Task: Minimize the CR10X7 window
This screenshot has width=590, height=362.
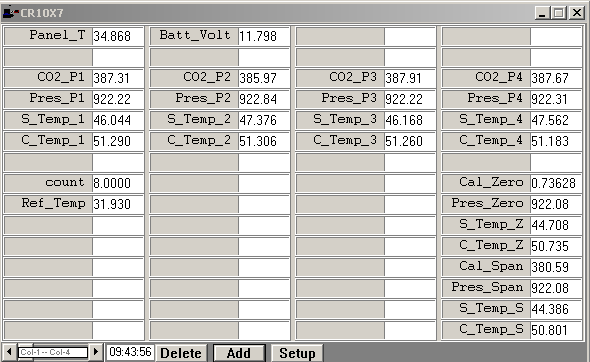Action: pos(542,13)
